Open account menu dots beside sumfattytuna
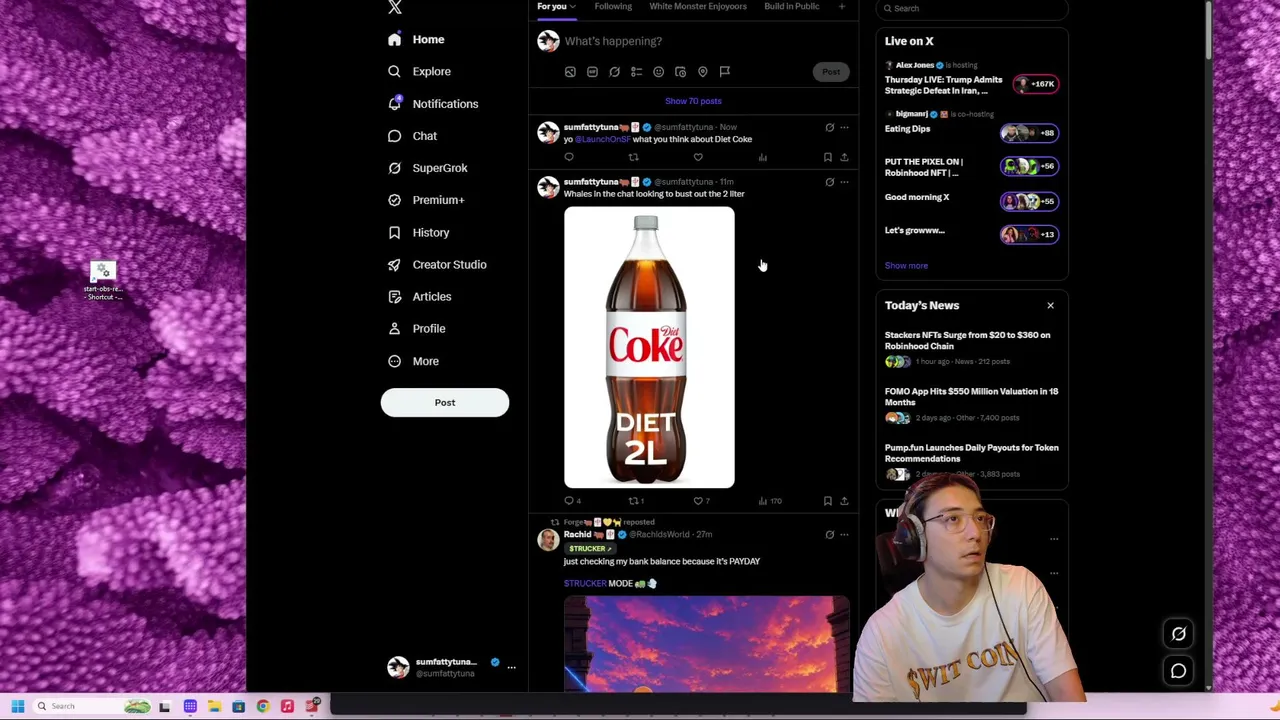This screenshot has width=1280, height=720. (x=511, y=667)
